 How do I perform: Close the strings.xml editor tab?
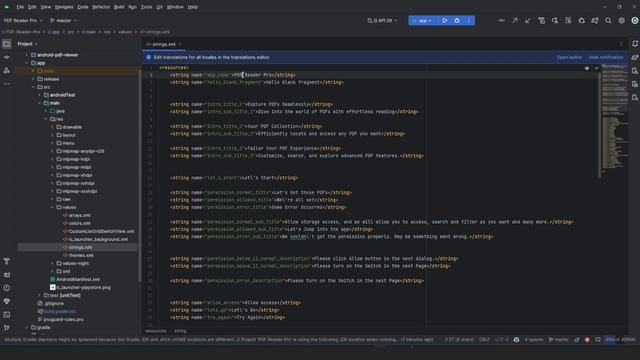(180, 44)
